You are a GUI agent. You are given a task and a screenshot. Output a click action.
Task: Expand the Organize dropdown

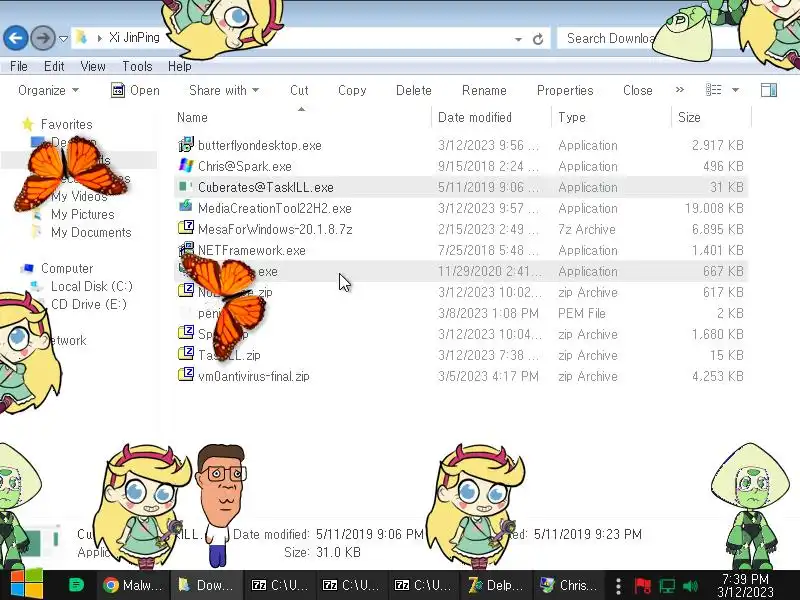pyautogui.click(x=48, y=90)
